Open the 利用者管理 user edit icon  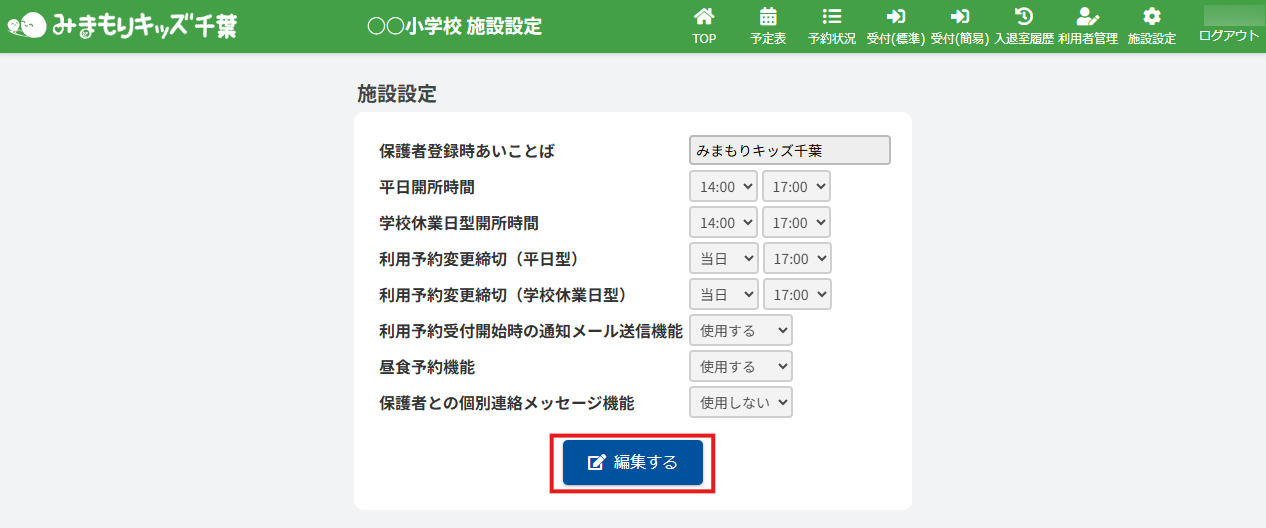pyautogui.click(x=1087, y=17)
